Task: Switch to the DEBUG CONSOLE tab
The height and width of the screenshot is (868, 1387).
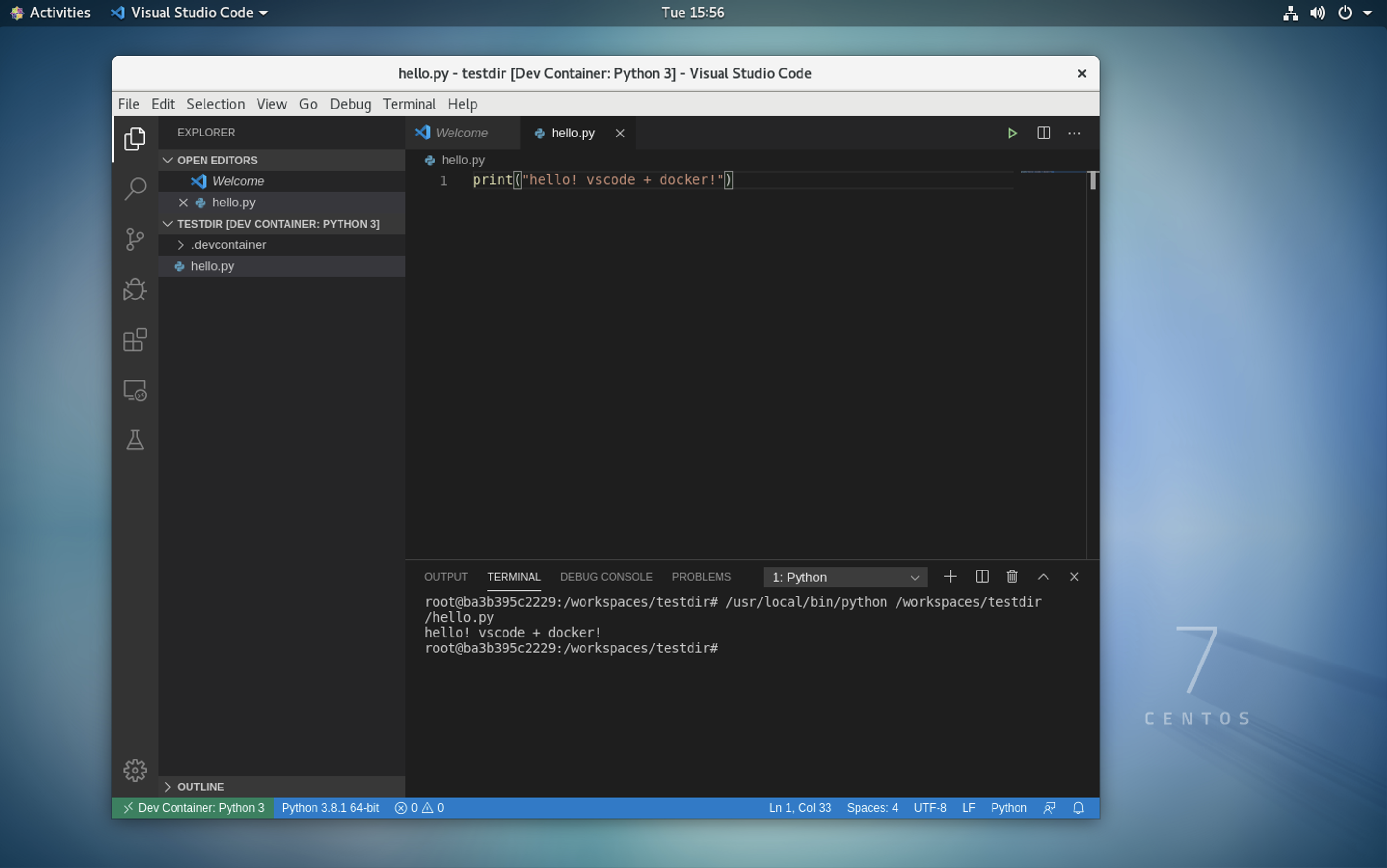Action: pos(606,576)
